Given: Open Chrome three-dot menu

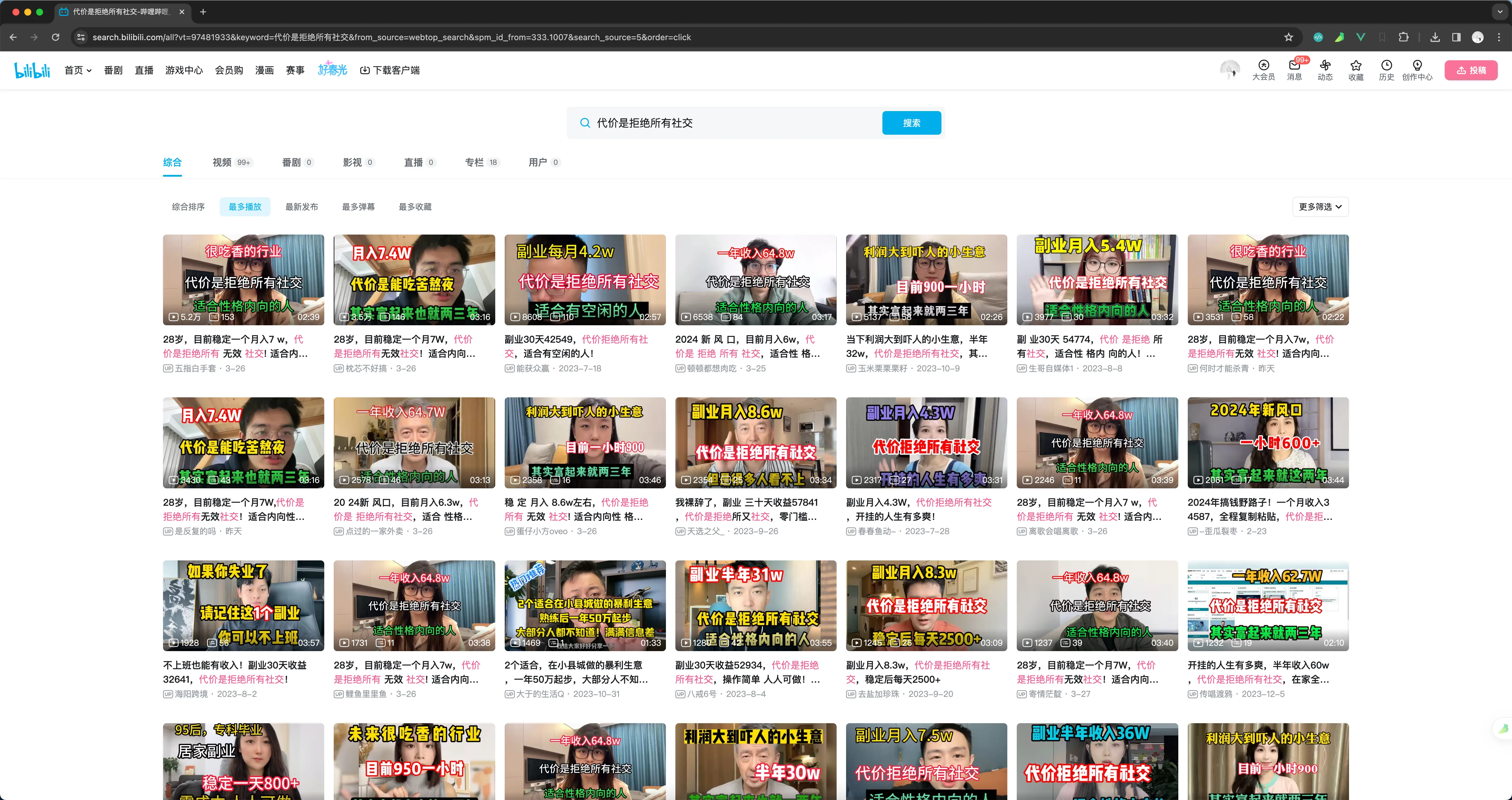Looking at the screenshot, I should 1498,37.
